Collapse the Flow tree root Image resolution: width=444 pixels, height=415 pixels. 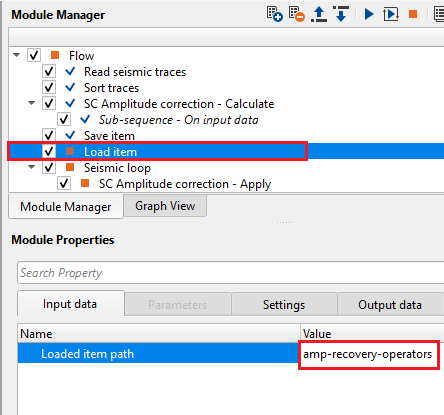coord(17,55)
